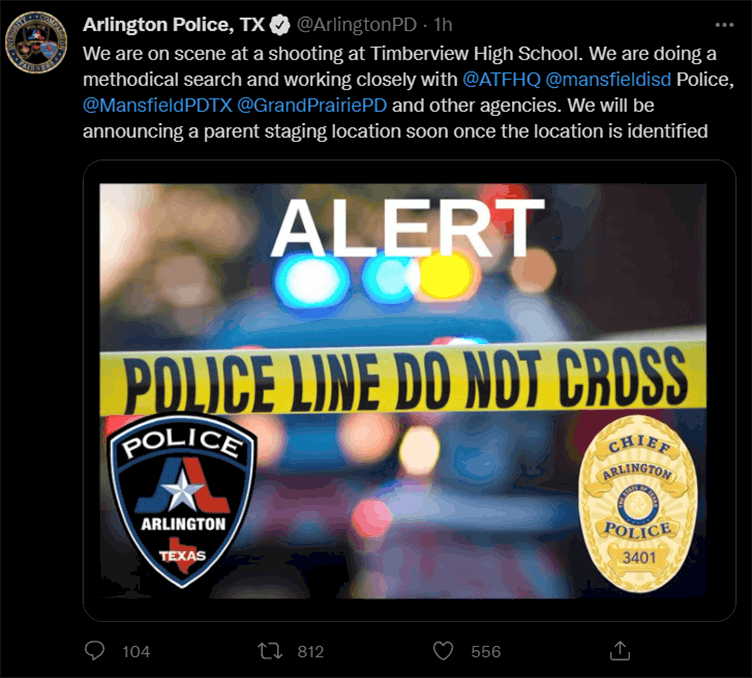Open the @ATFHQ mention link
Image resolution: width=752 pixels, height=678 pixels.
tap(501, 80)
